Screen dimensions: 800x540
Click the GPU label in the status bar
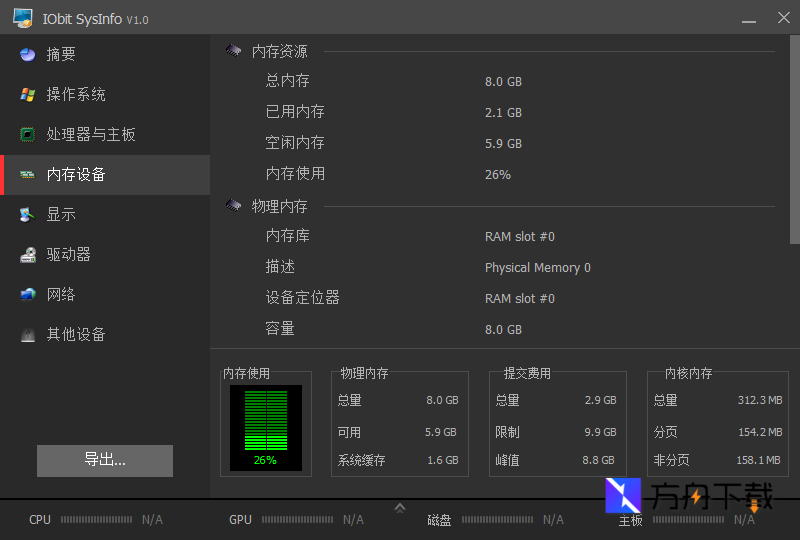tap(240, 520)
